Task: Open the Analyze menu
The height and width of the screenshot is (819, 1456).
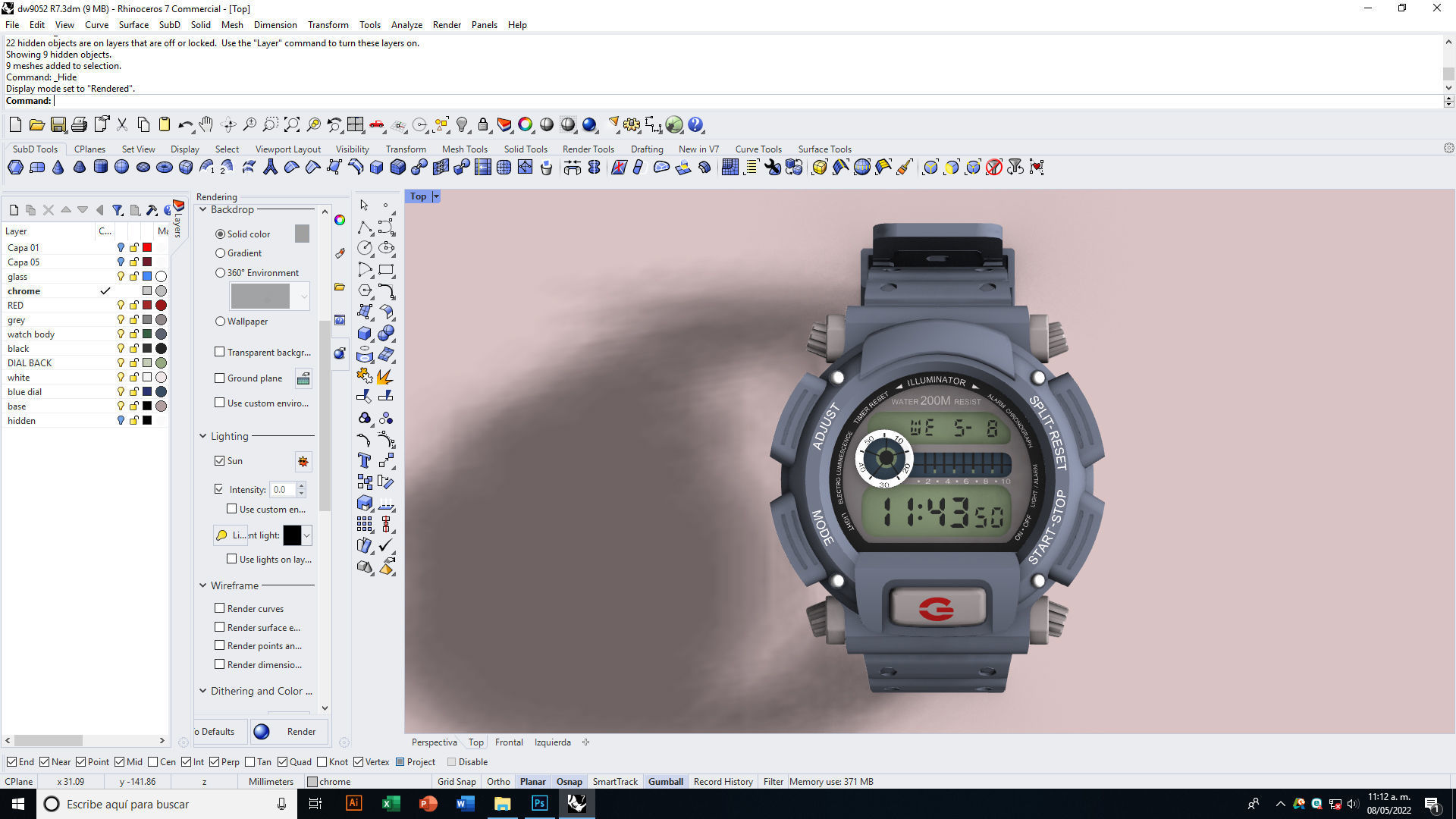Action: point(406,25)
